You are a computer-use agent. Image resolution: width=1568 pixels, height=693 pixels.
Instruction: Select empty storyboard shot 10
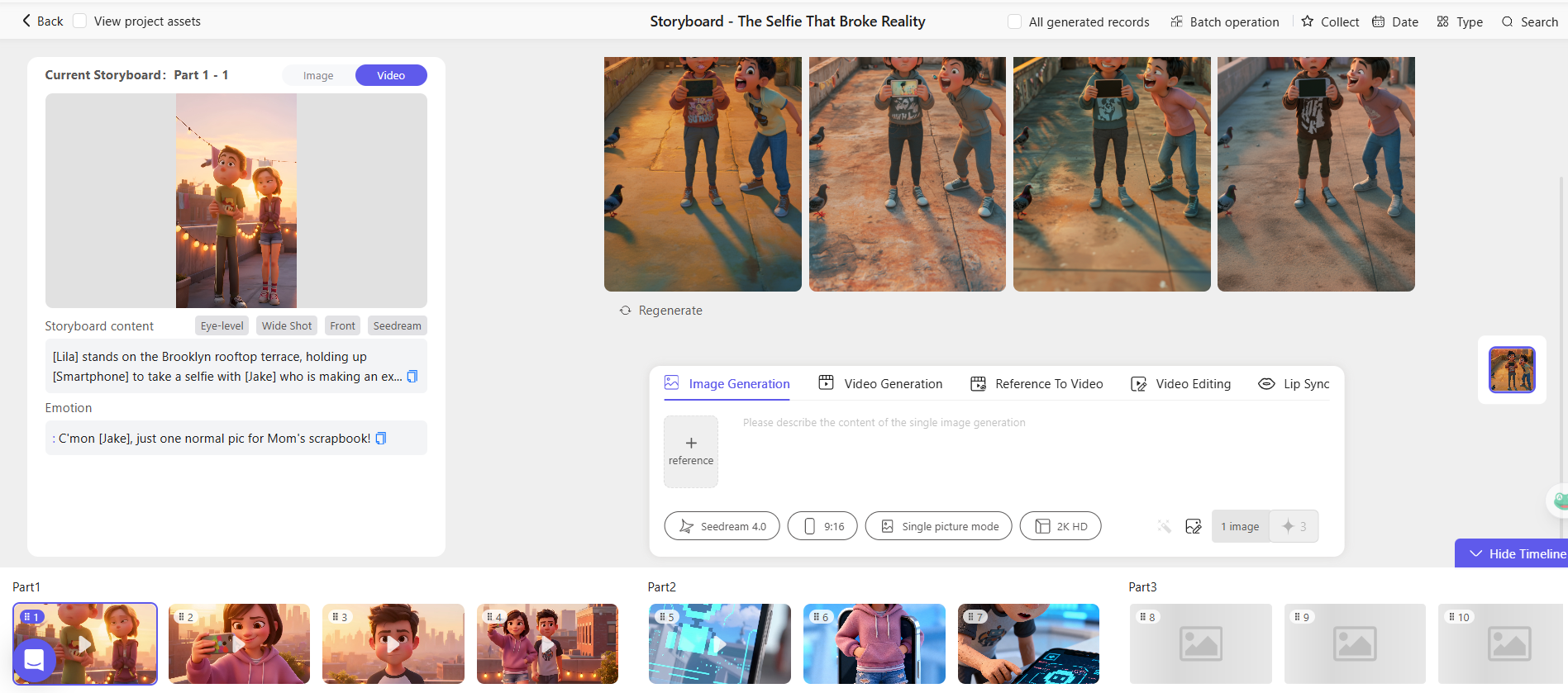(x=1501, y=643)
